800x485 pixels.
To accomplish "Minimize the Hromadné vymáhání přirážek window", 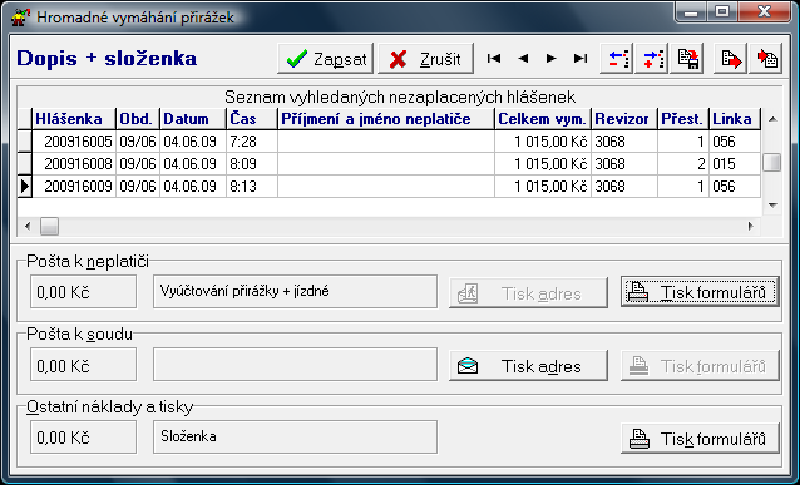I will pyautogui.click(x=692, y=12).
